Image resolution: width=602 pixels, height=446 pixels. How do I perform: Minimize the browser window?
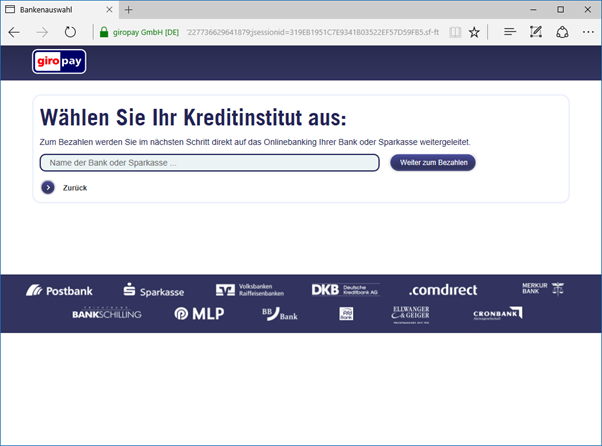[533, 10]
